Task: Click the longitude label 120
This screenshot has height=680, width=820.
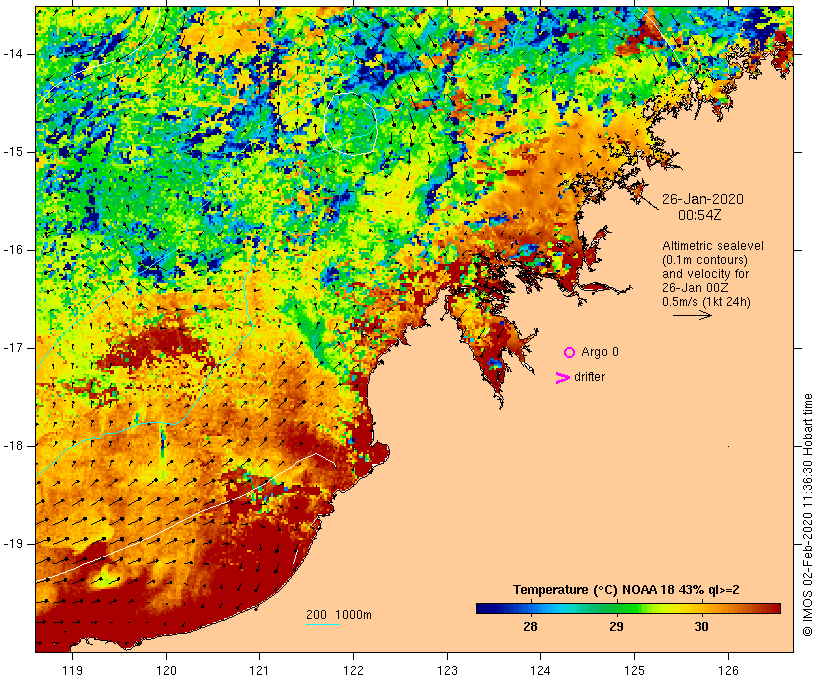Action: coord(166,670)
